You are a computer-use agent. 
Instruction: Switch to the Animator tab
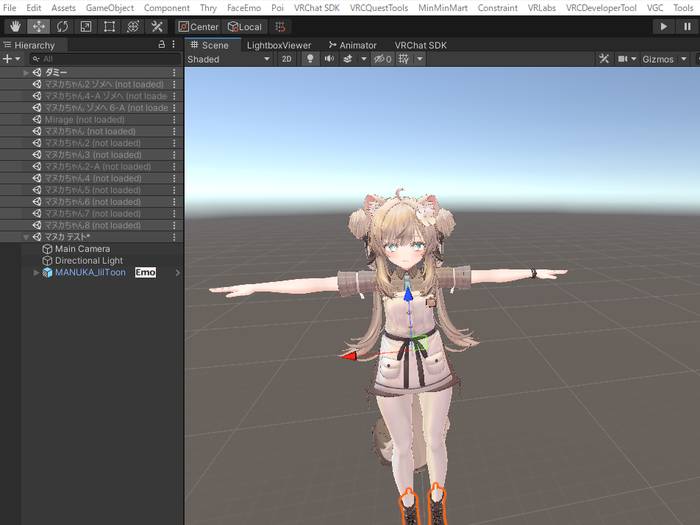click(352, 45)
